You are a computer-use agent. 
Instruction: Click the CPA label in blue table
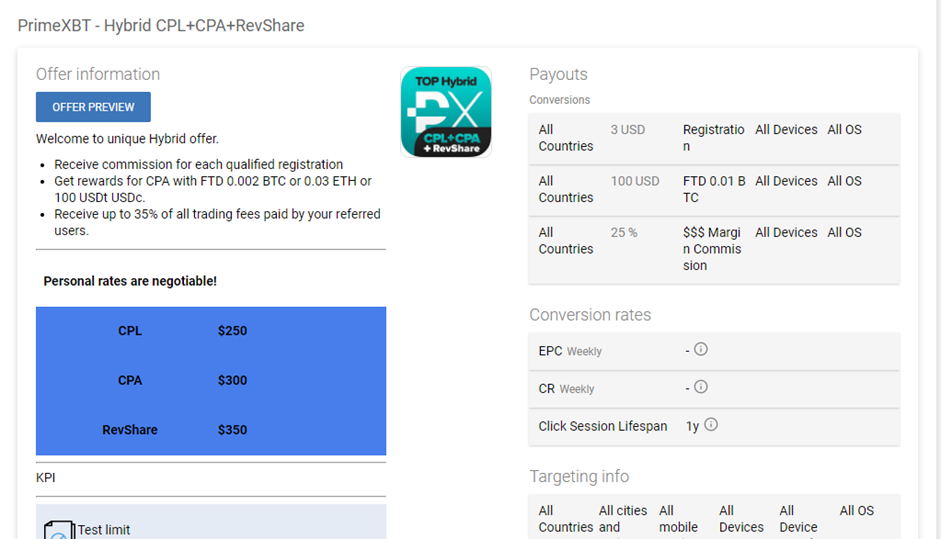[x=130, y=381]
